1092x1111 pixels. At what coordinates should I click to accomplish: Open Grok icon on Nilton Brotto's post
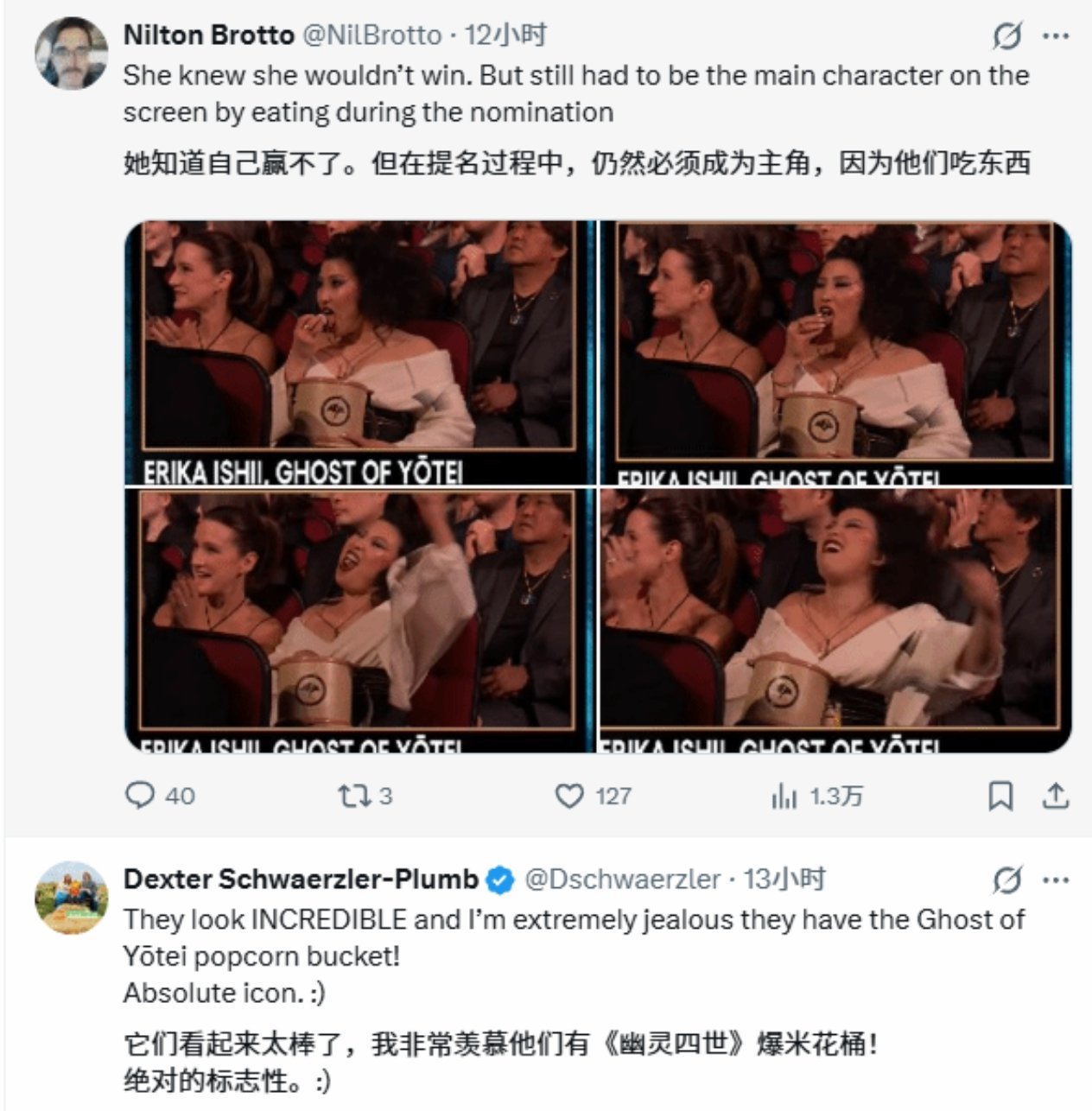click(1007, 36)
